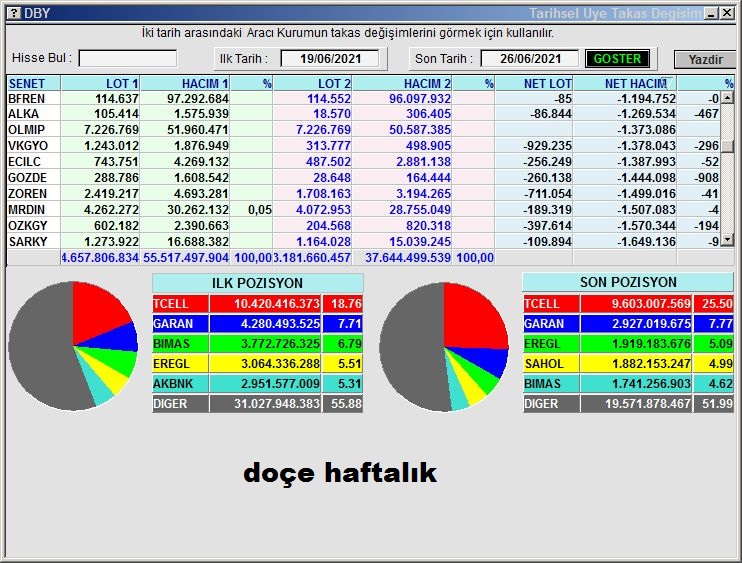Edit the Ilk Tarih date field

[x=330, y=59]
